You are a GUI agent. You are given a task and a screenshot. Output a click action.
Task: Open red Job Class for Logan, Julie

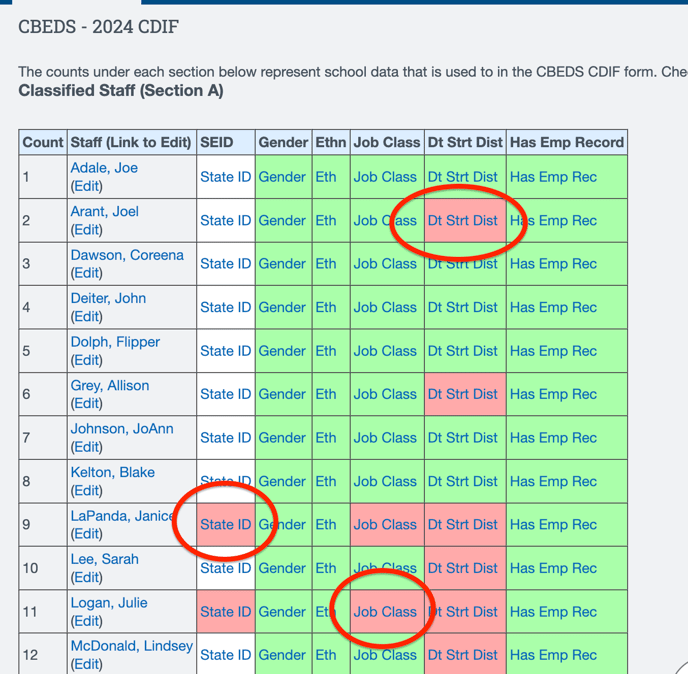click(385, 612)
